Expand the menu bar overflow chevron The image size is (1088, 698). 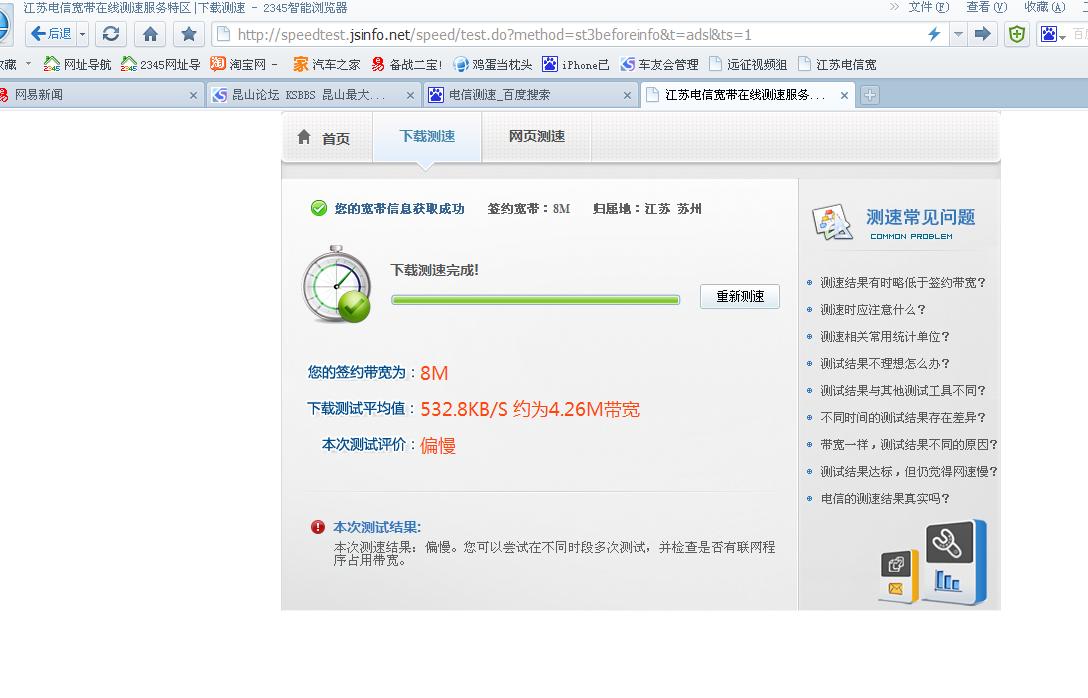tap(894, 7)
